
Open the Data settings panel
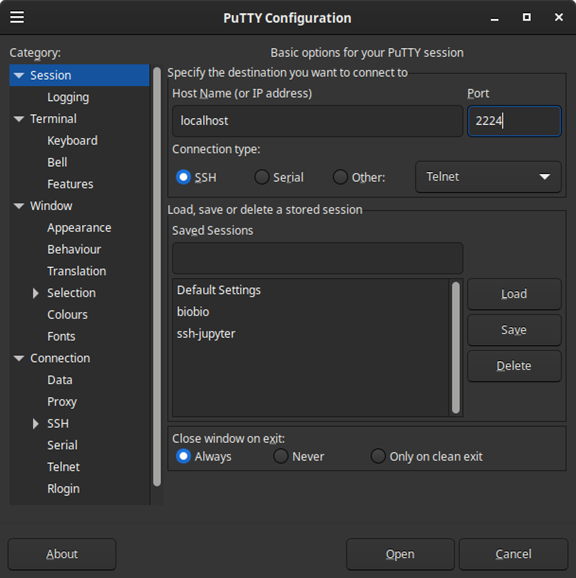(x=60, y=380)
